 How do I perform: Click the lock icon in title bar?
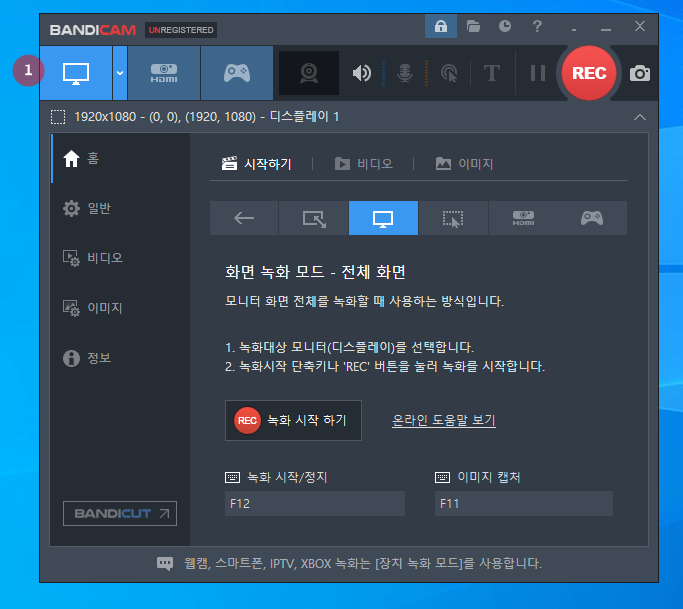pos(441,26)
